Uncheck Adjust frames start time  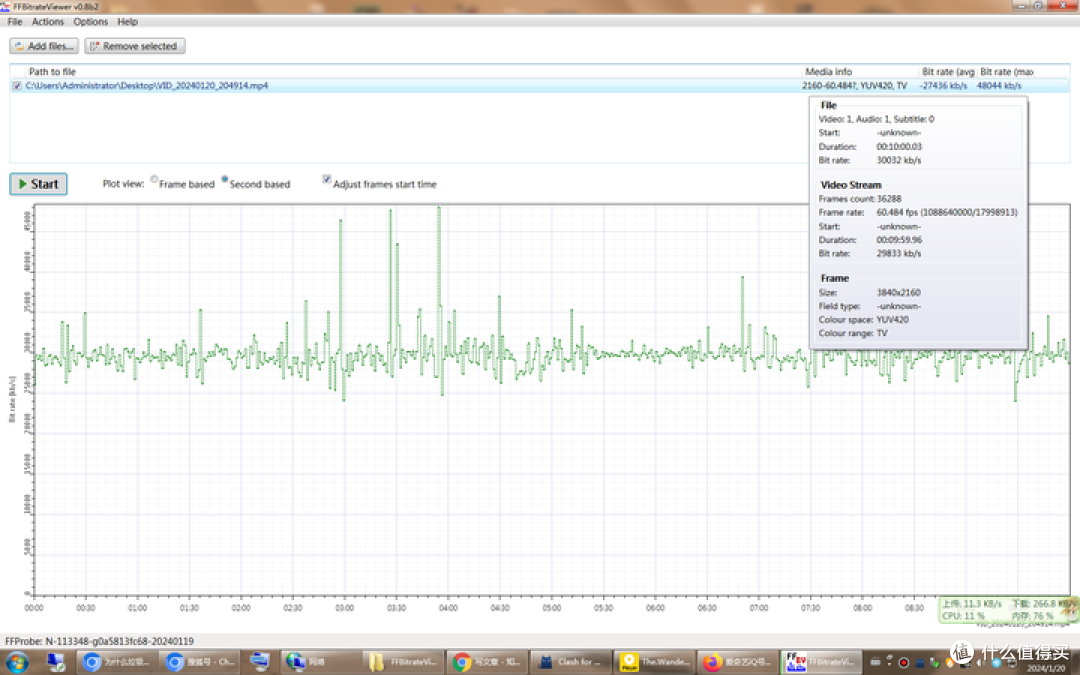(x=327, y=181)
